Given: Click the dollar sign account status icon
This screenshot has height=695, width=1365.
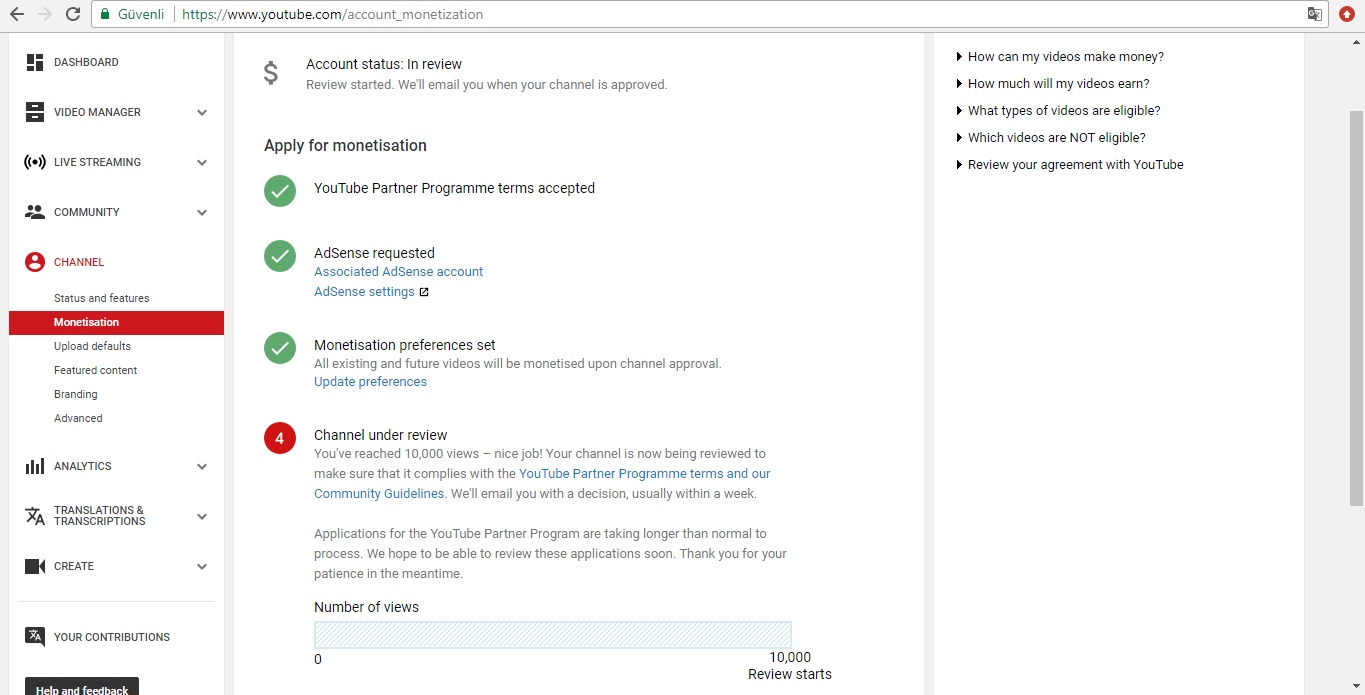Looking at the screenshot, I should (271, 74).
